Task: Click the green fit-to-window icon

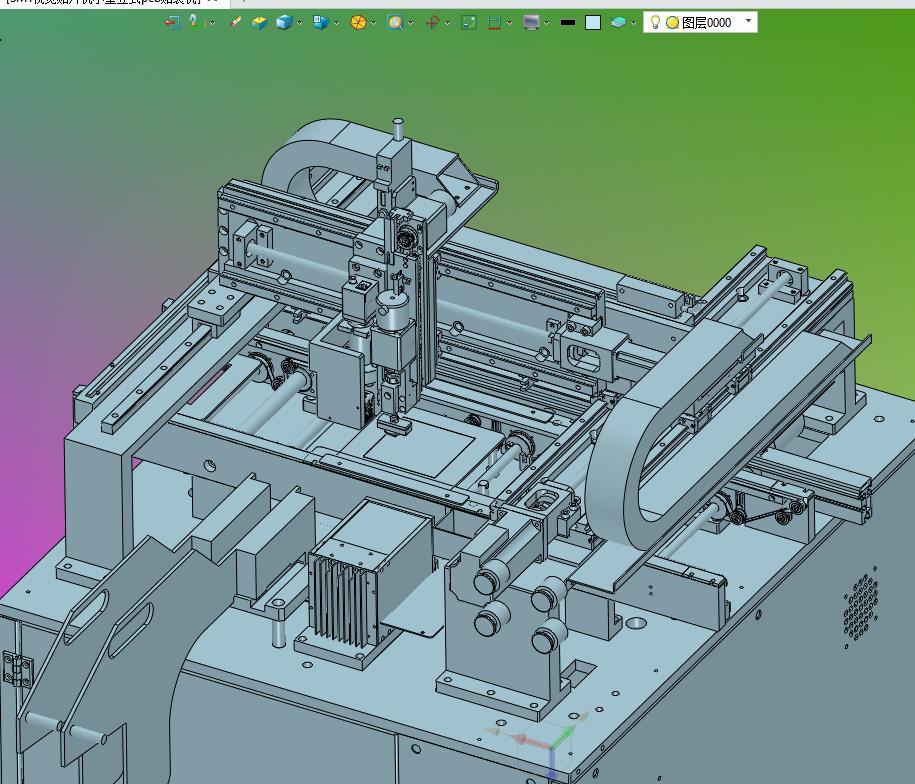Action: pyautogui.click(x=468, y=22)
